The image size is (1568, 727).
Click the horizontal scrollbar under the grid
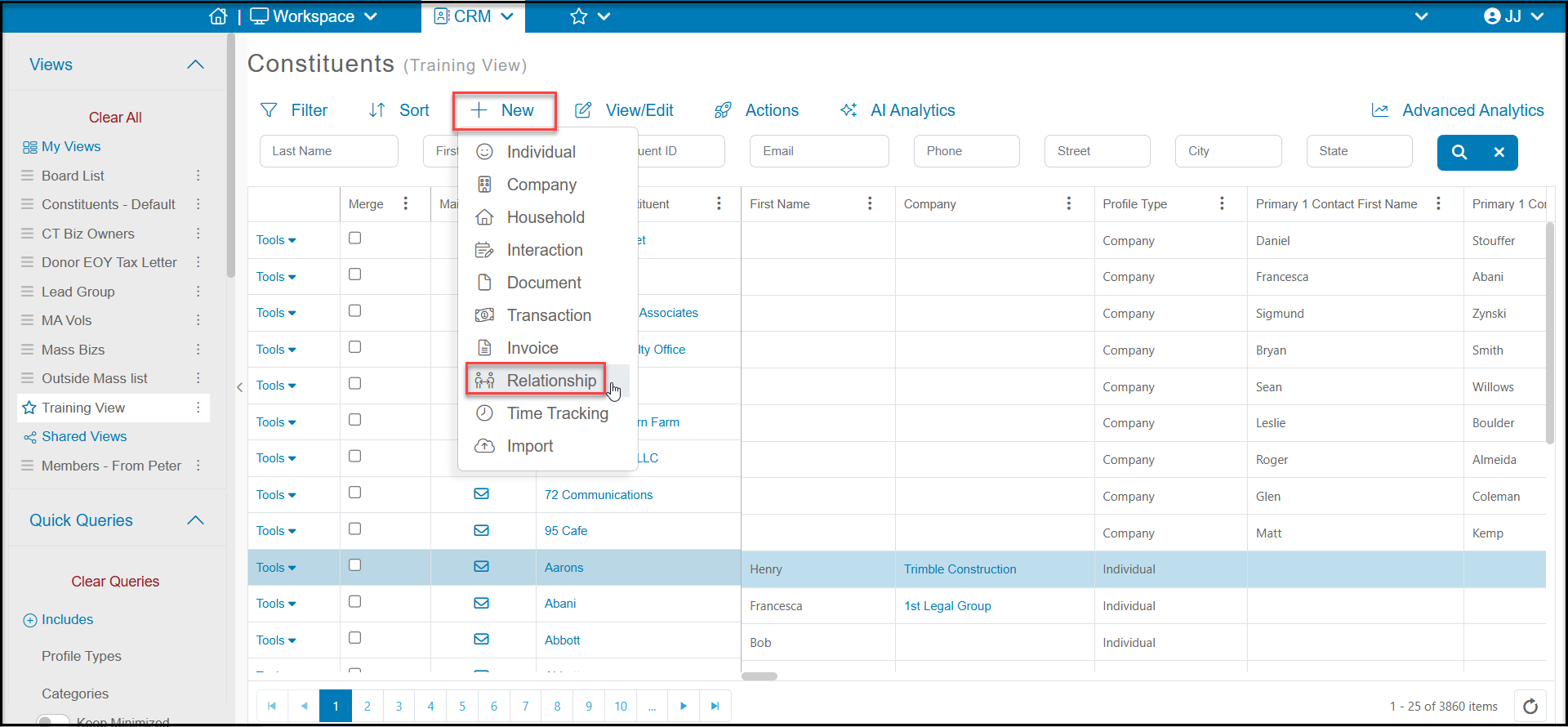tap(759, 676)
